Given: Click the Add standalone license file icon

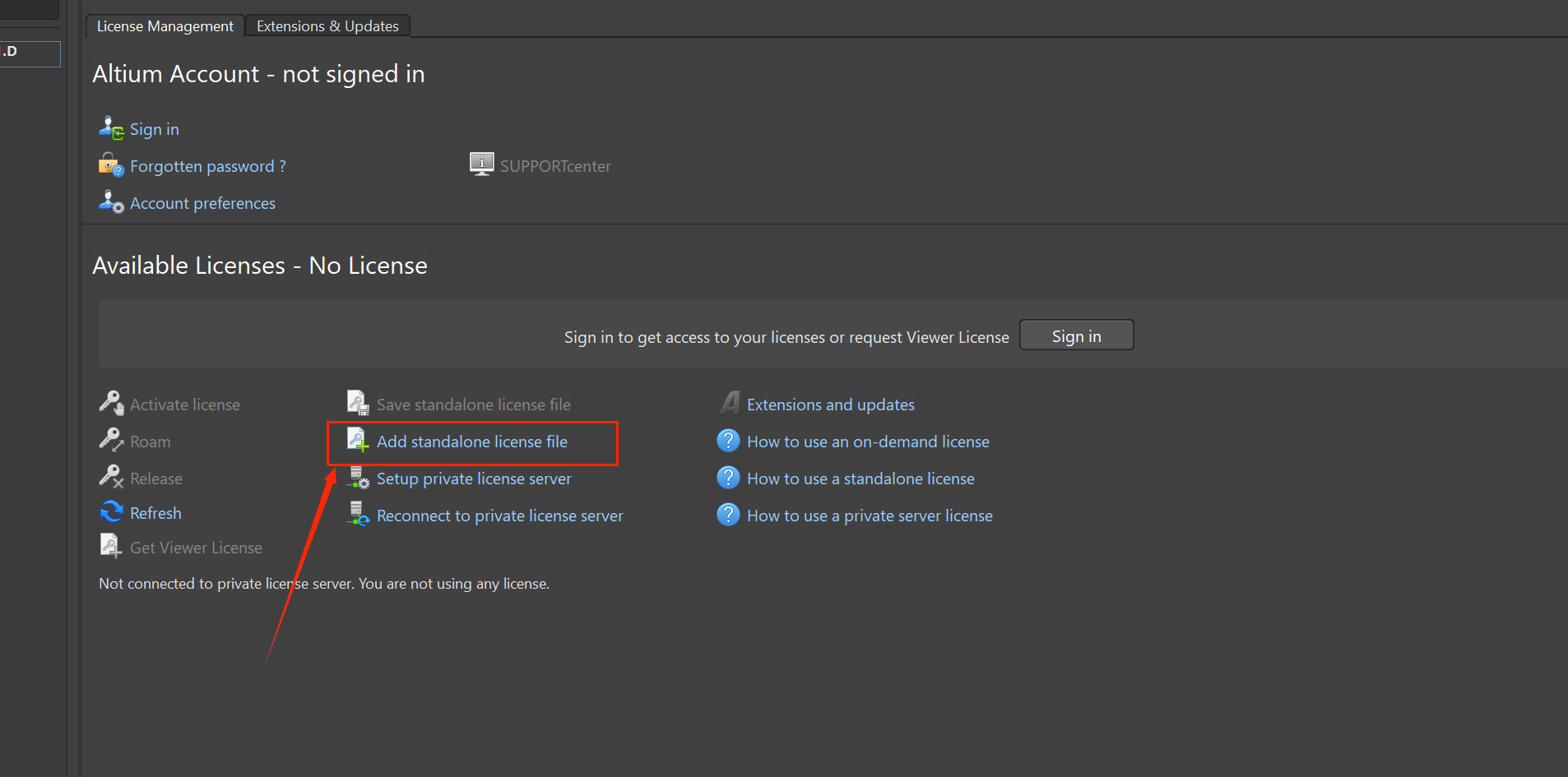Looking at the screenshot, I should pyautogui.click(x=358, y=440).
